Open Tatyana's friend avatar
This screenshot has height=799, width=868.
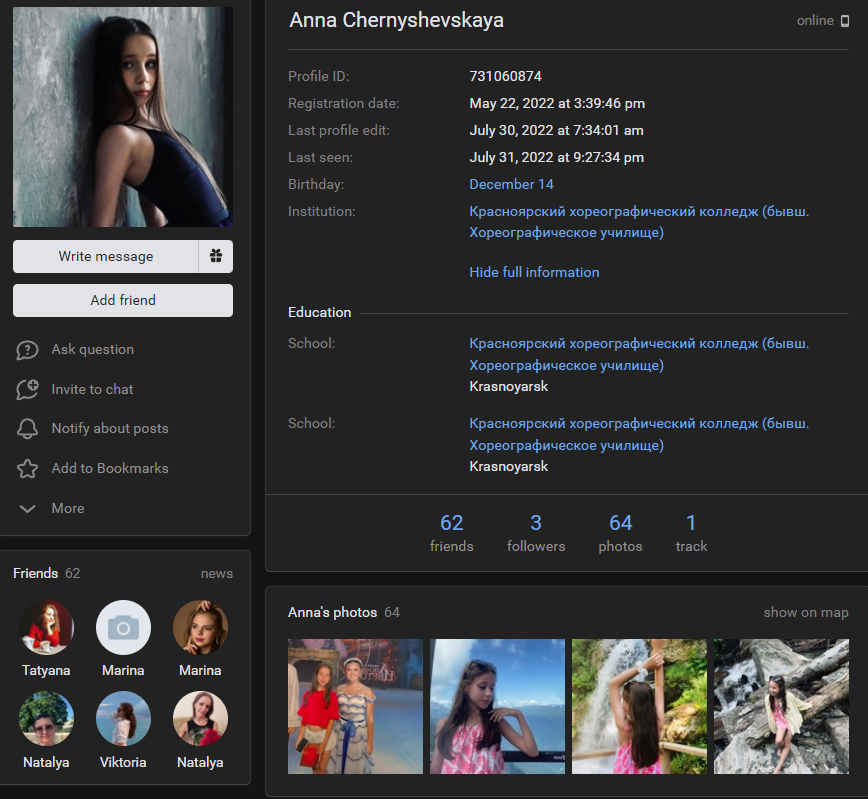click(46, 628)
